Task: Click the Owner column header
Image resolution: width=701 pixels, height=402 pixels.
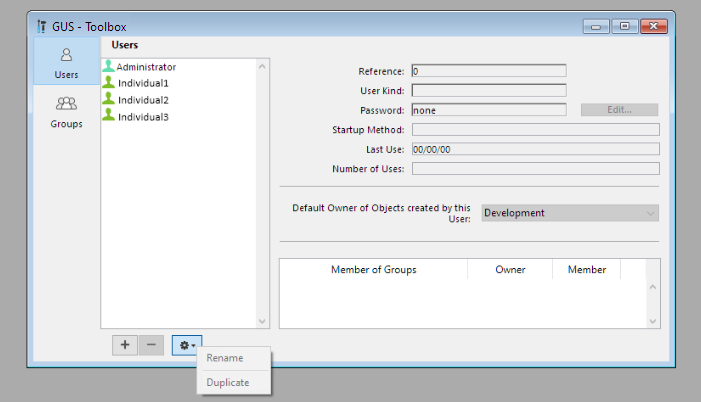Action: 510,270
